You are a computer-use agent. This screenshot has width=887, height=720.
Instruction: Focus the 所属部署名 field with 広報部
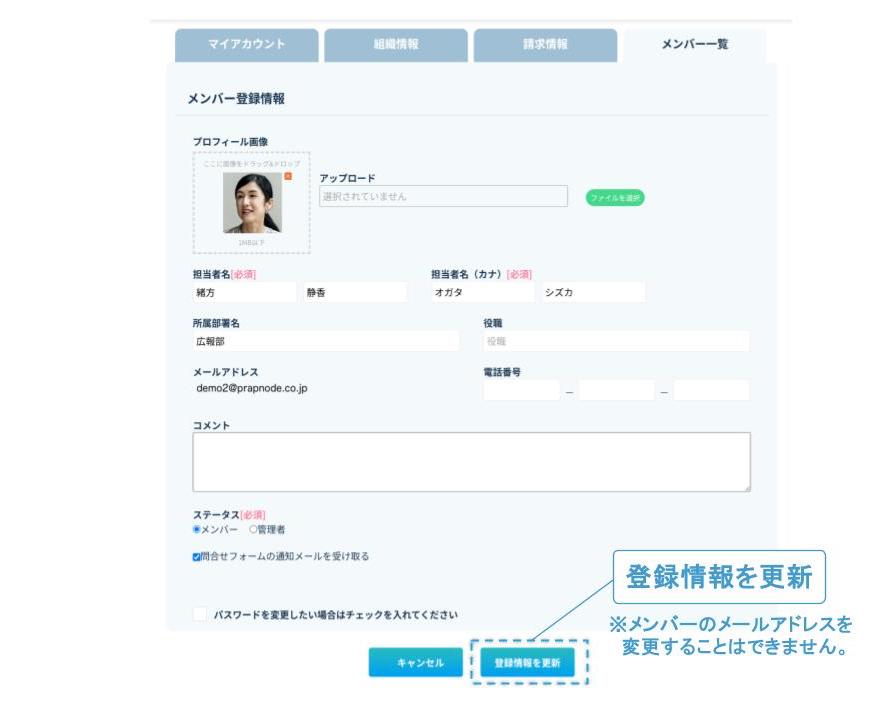(325, 341)
